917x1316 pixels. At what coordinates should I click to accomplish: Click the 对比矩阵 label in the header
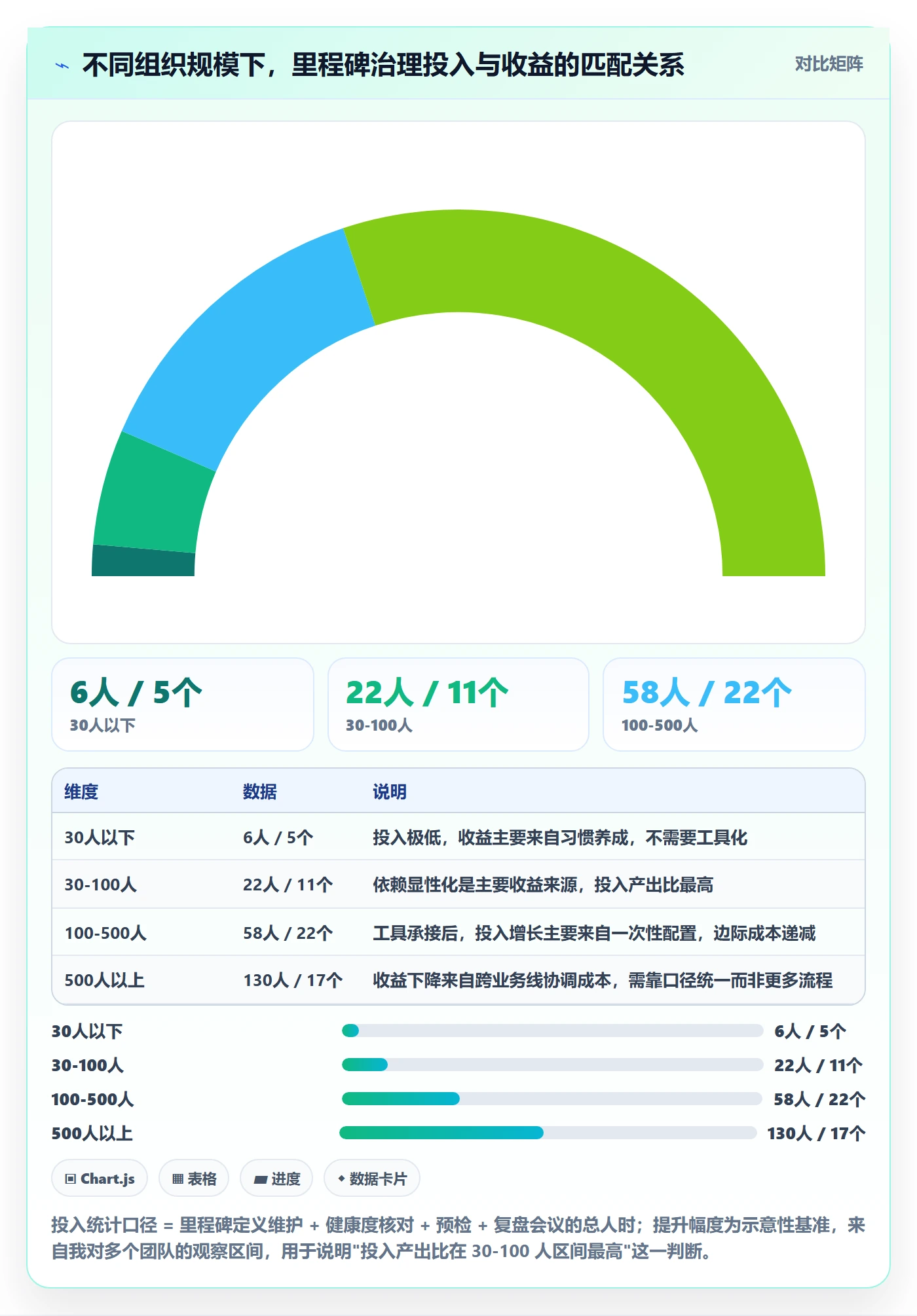click(829, 64)
